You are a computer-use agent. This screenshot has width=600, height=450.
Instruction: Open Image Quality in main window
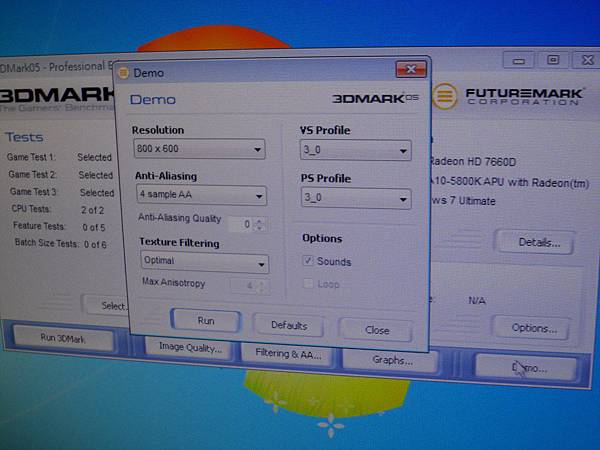coord(190,347)
